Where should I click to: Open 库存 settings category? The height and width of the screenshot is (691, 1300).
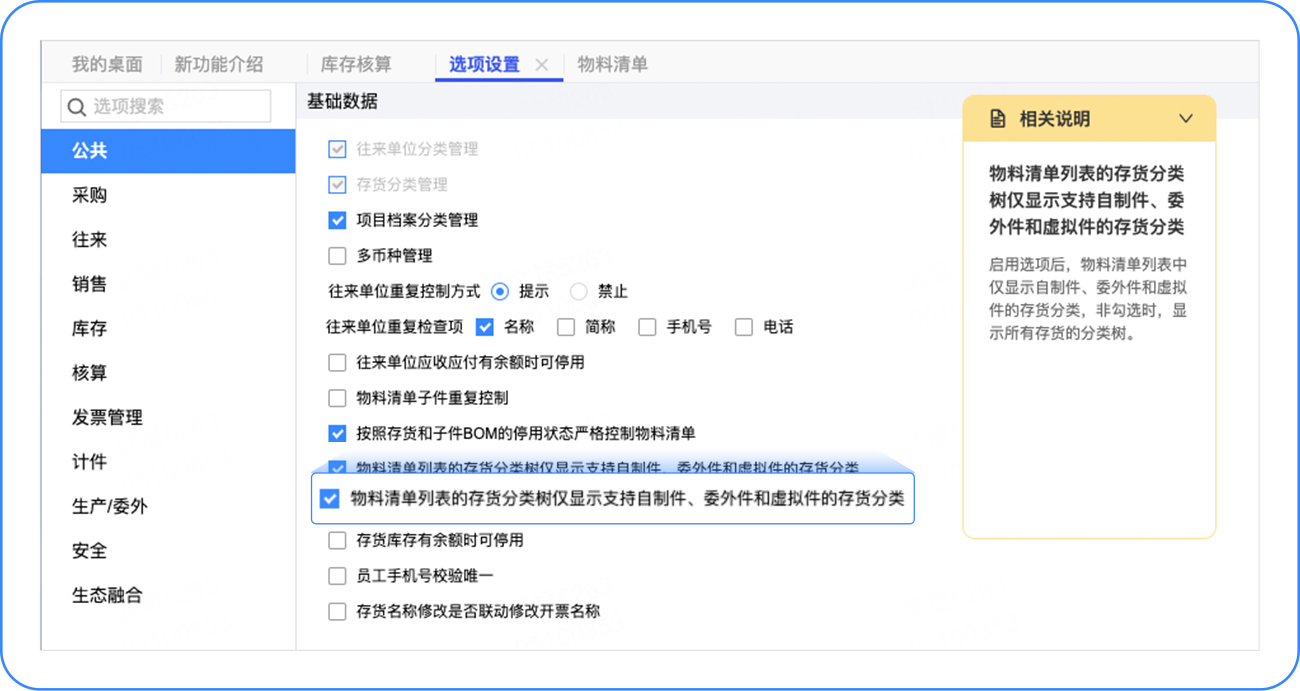point(168,328)
